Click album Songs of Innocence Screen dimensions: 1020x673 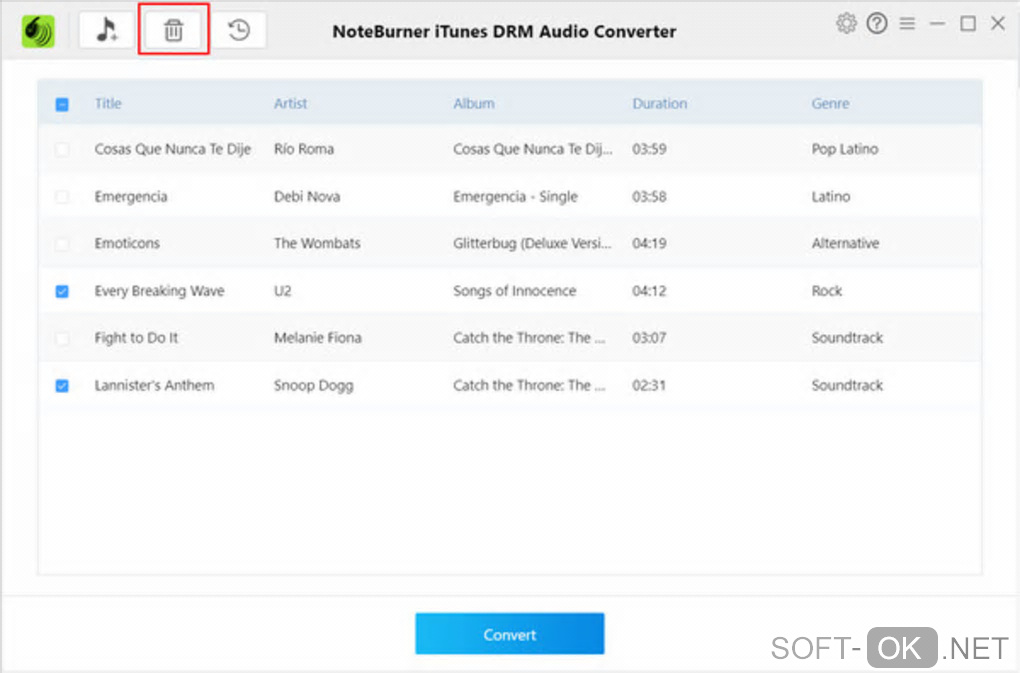point(515,291)
